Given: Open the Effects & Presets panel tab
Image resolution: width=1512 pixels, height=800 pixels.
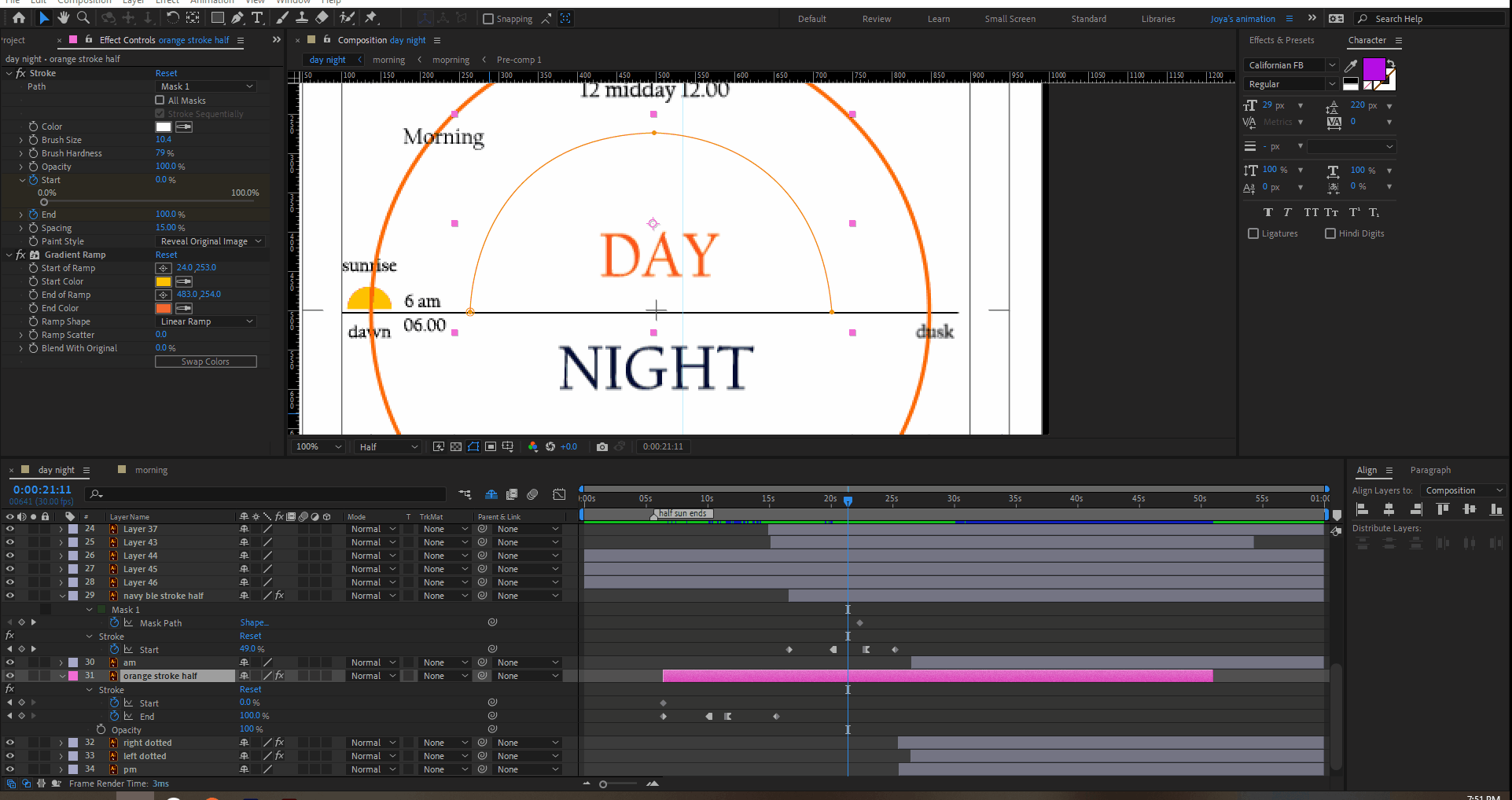Looking at the screenshot, I should (x=1282, y=40).
